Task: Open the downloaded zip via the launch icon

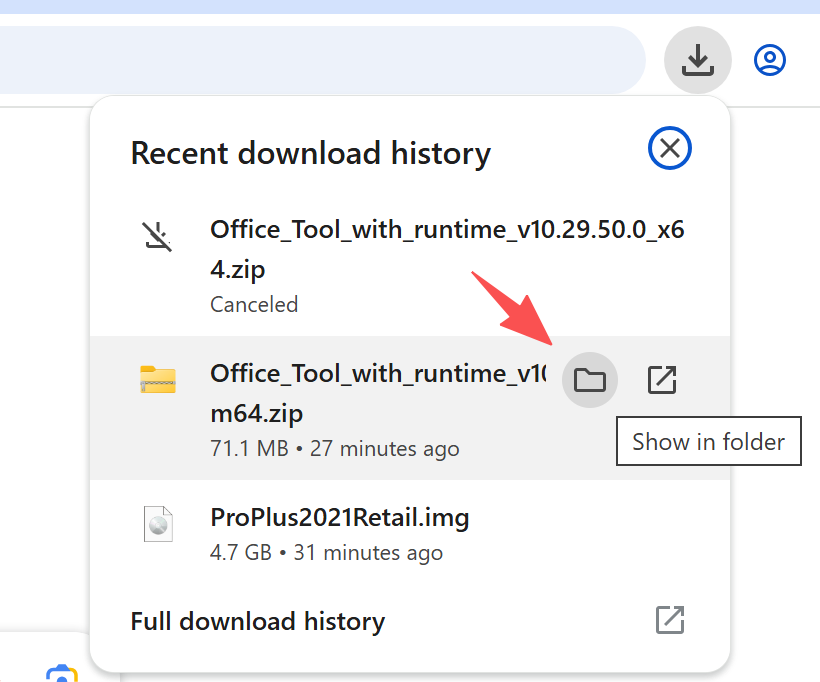Action: [662, 380]
